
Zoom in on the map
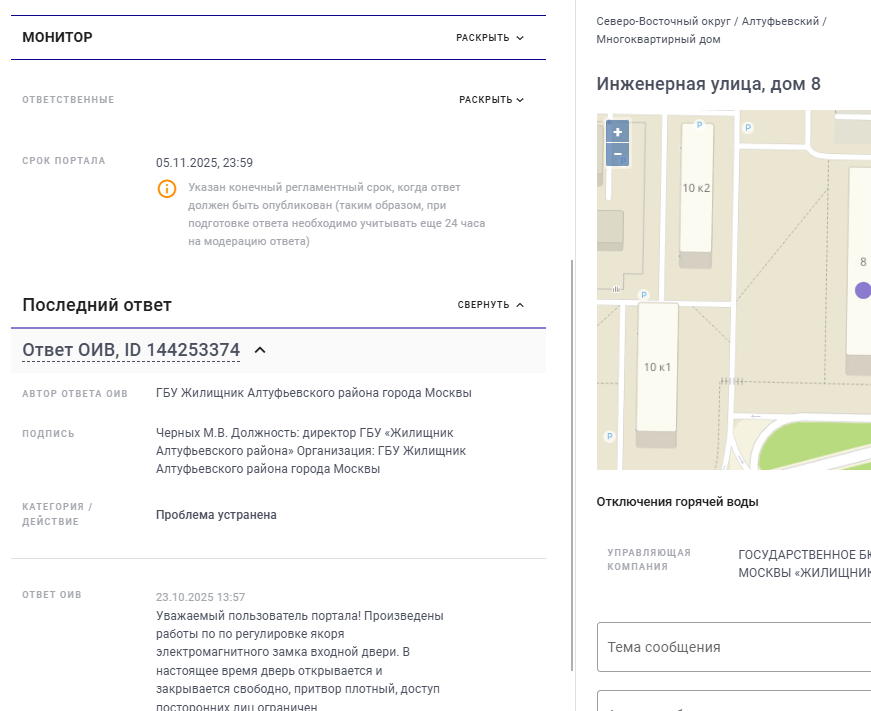pyautogui.click(x=617, y=132)
